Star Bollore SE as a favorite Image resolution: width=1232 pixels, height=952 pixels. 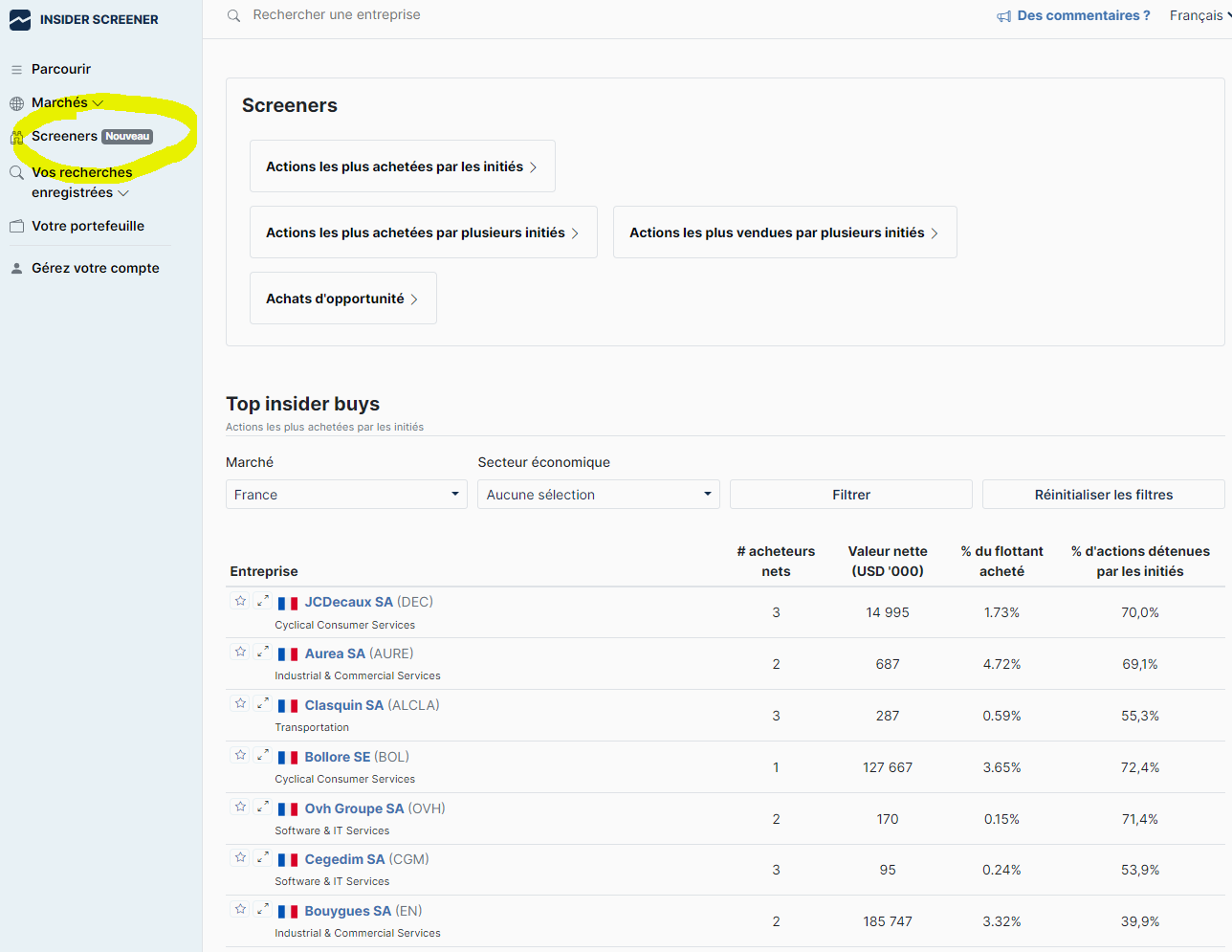[x=241, y=756]
